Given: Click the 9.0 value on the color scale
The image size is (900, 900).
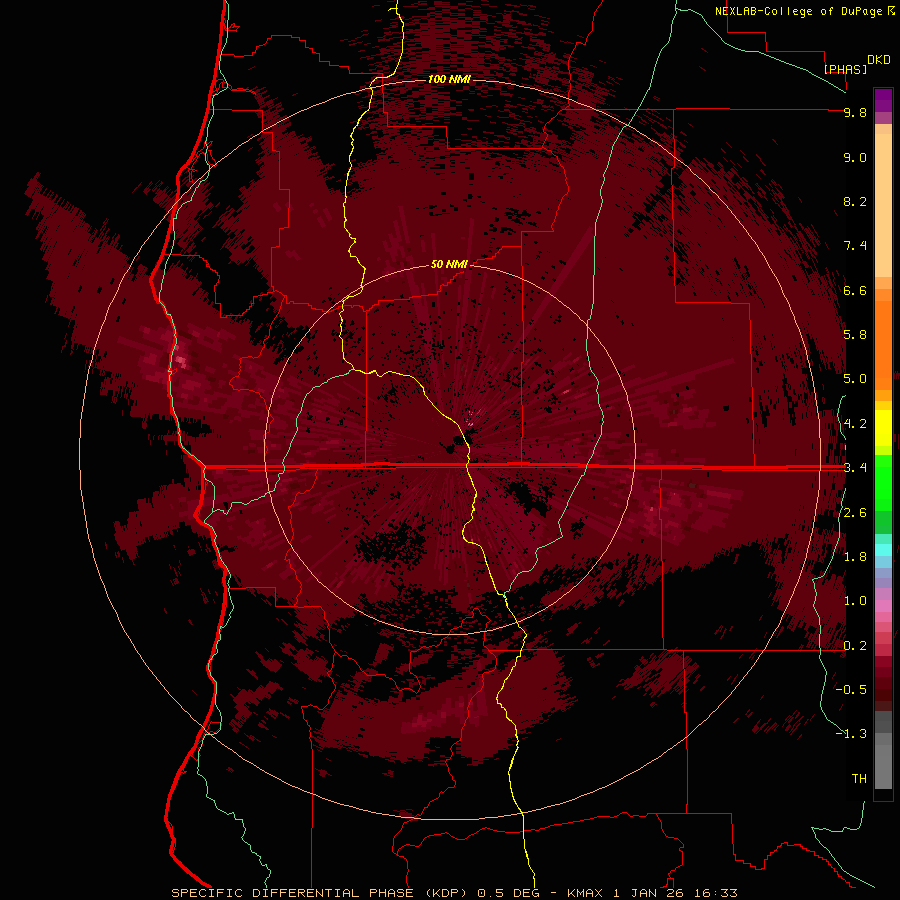Looking at the screenshot, I should [855, 157].
